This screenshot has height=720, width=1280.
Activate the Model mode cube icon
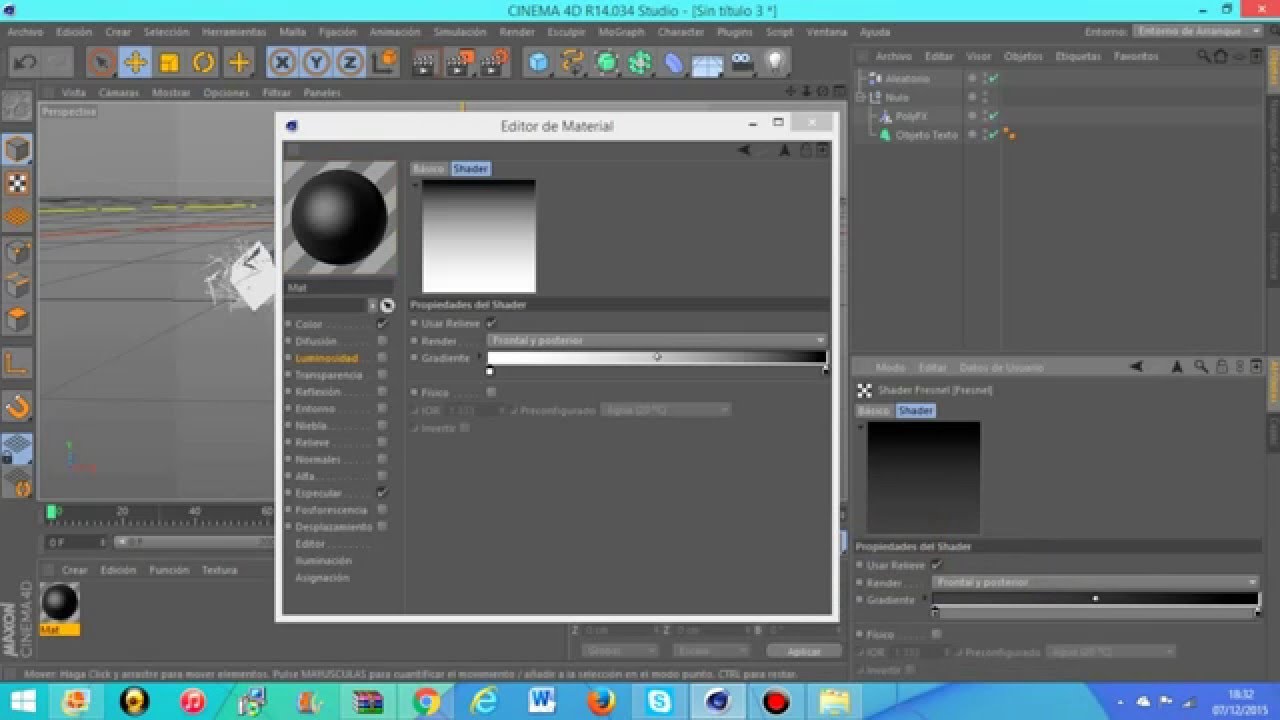17,149
